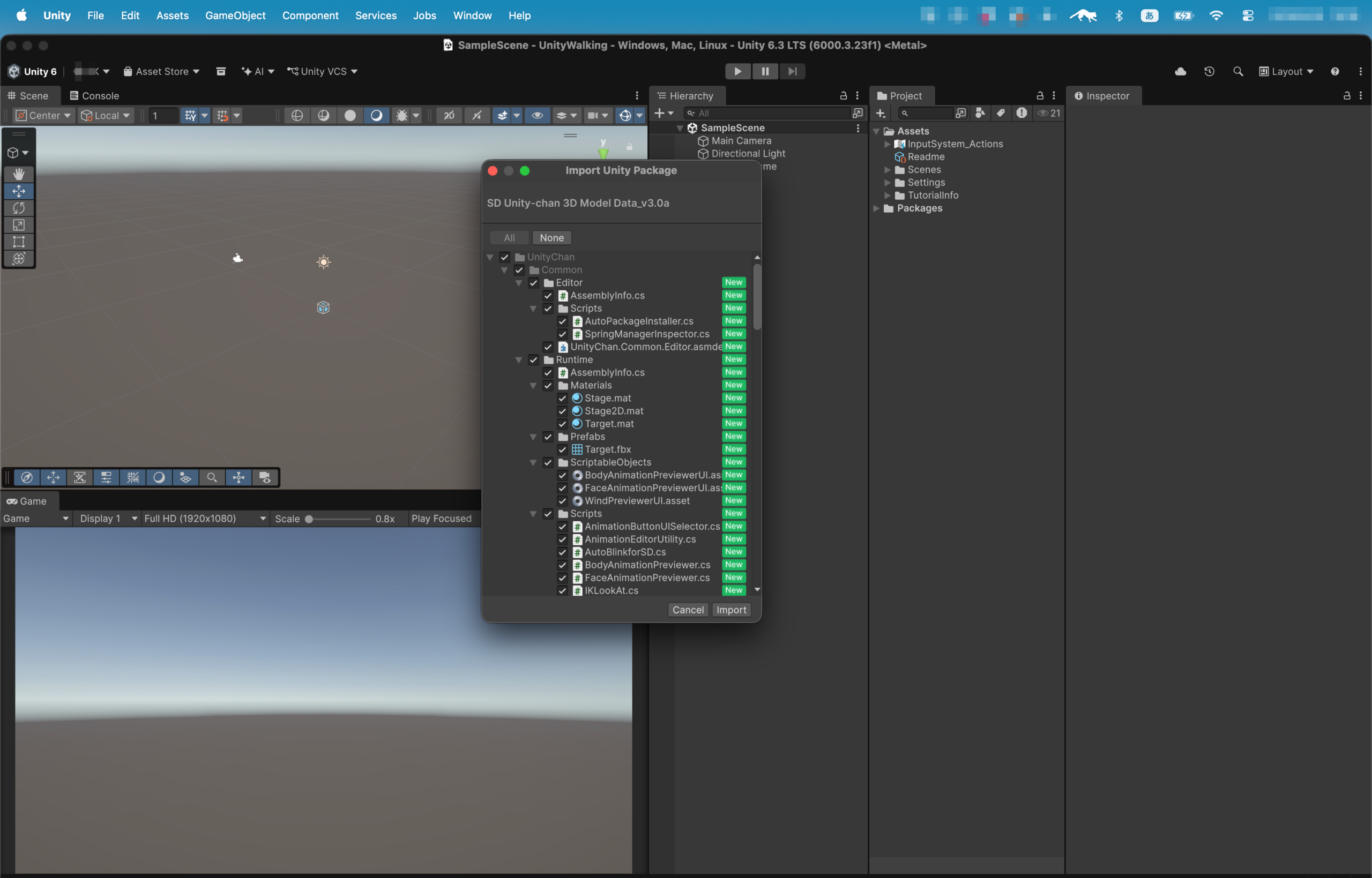
Task: Open the Center pivot dropdown
Action: (x=43, y=116)
